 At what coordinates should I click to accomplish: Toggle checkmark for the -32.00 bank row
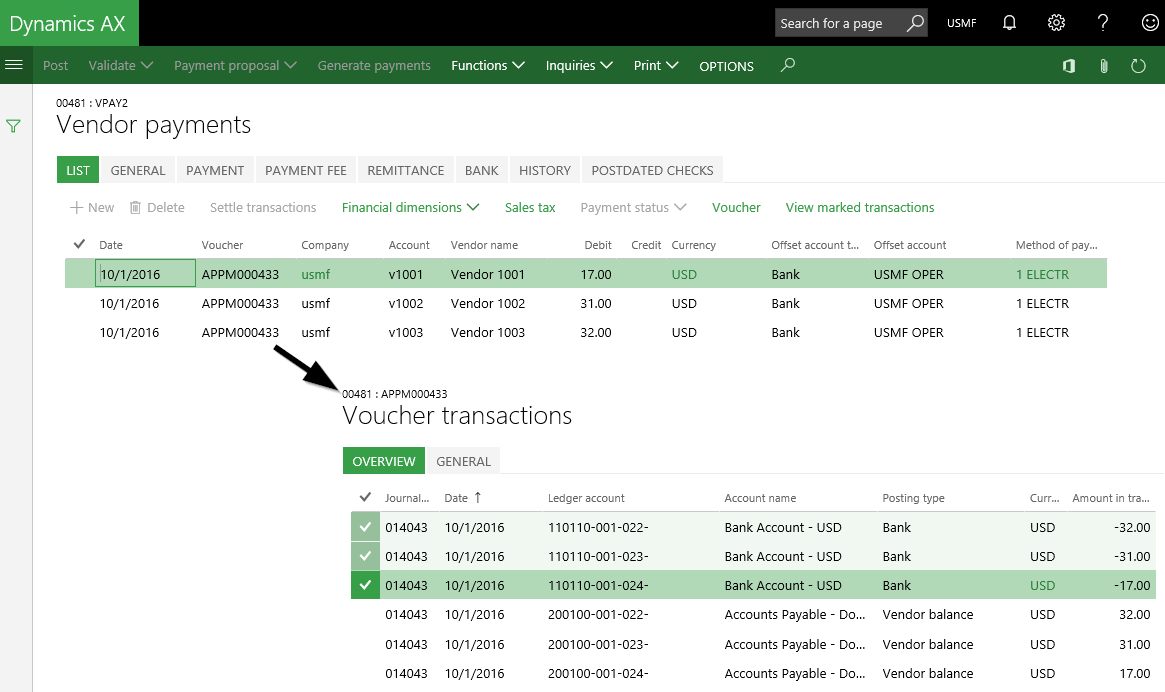[365, 527]
